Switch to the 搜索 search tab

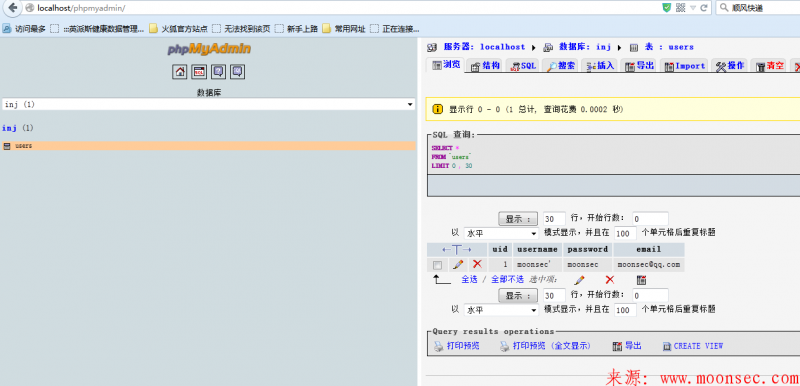point(560,65)
